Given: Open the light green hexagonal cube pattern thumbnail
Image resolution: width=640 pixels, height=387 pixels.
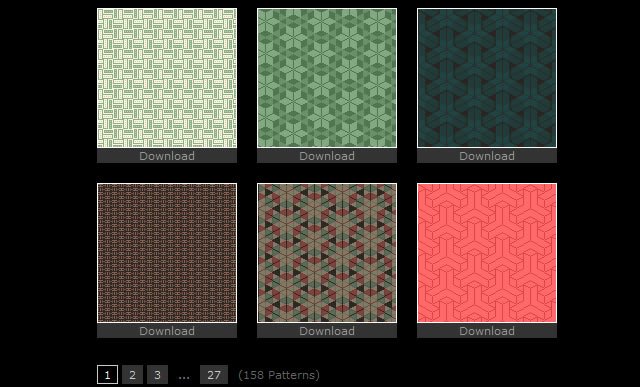Looking at the screenshot, I should click(x=327, y=78).
